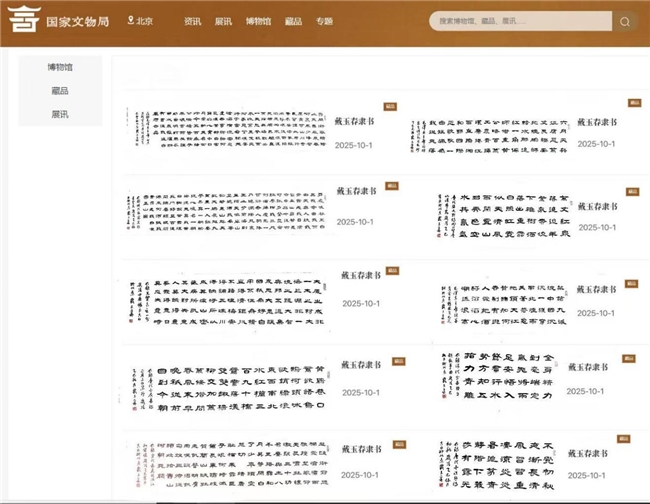Viewport: 650px width, 504px height.
Task: Click the 国家文物局 logo icon
Action: coord(18,21)
